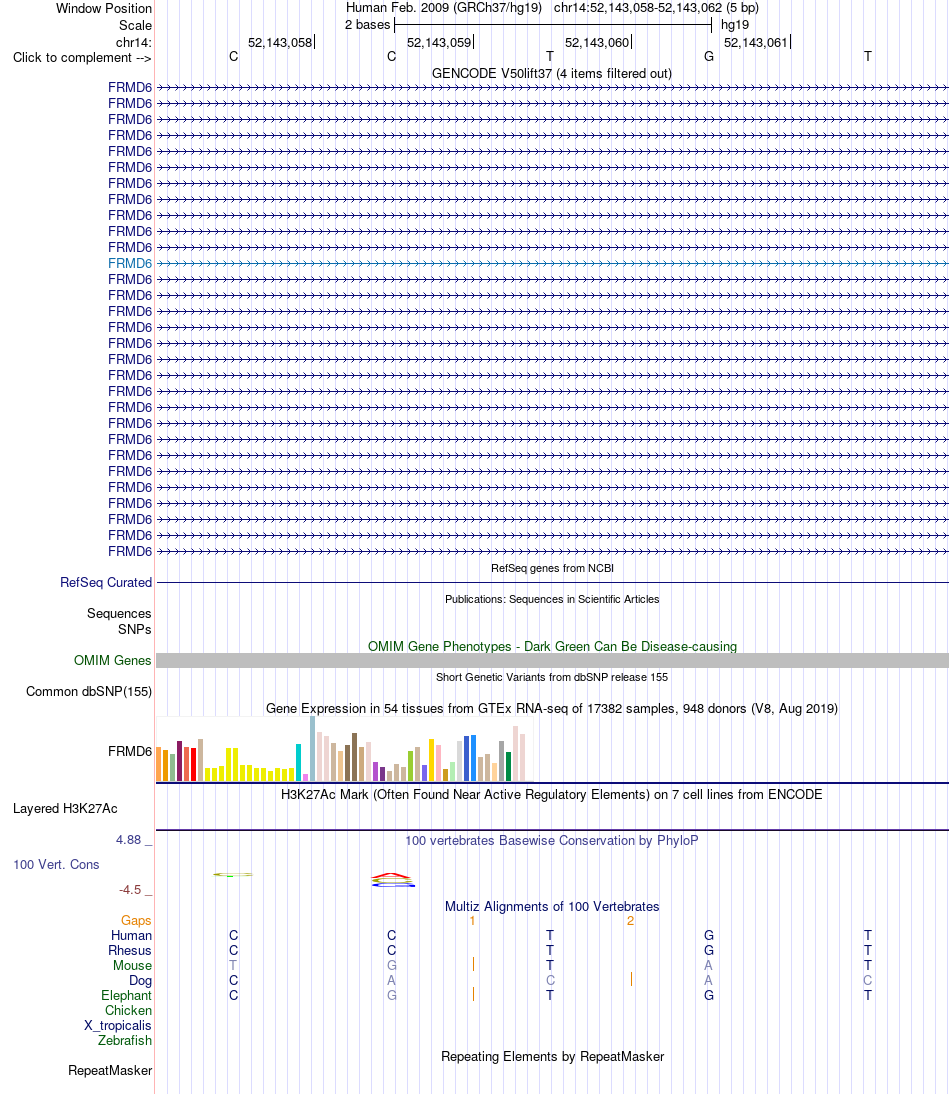Open Gene Expression in 54 tissues GTEx title

(x=552, y=708)
